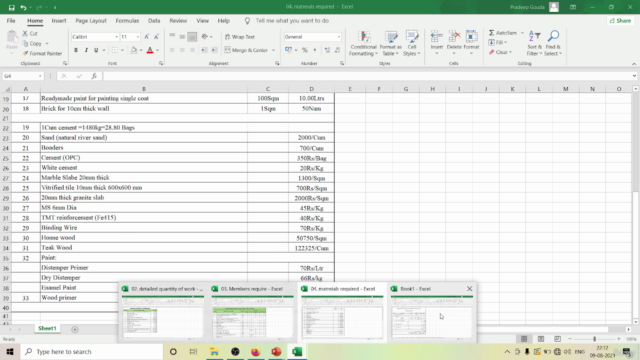Toggle Bold formatting

point(76,50)
